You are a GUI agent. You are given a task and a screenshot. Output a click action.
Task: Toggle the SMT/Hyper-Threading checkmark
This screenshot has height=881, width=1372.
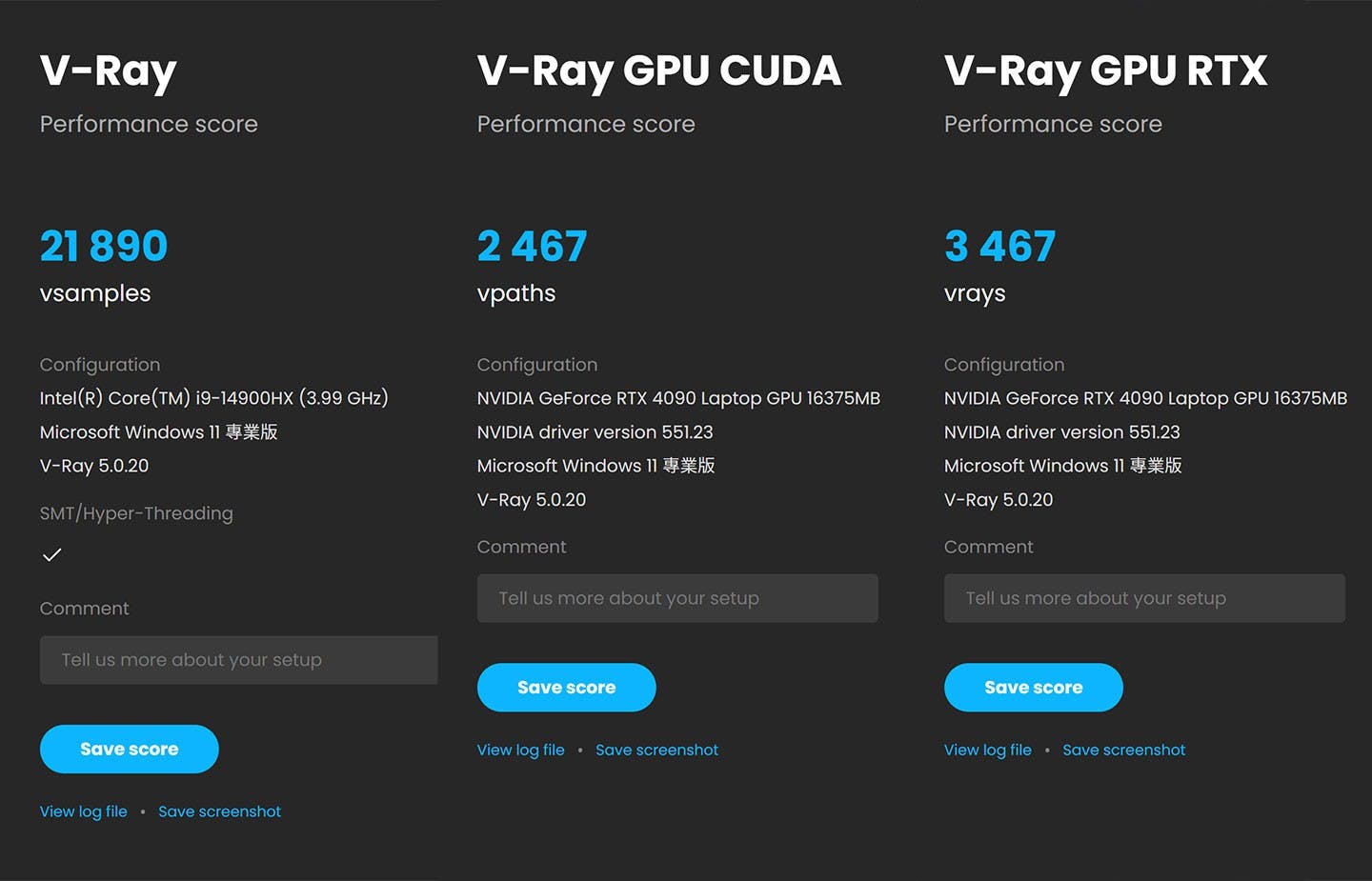coord(52,554)
